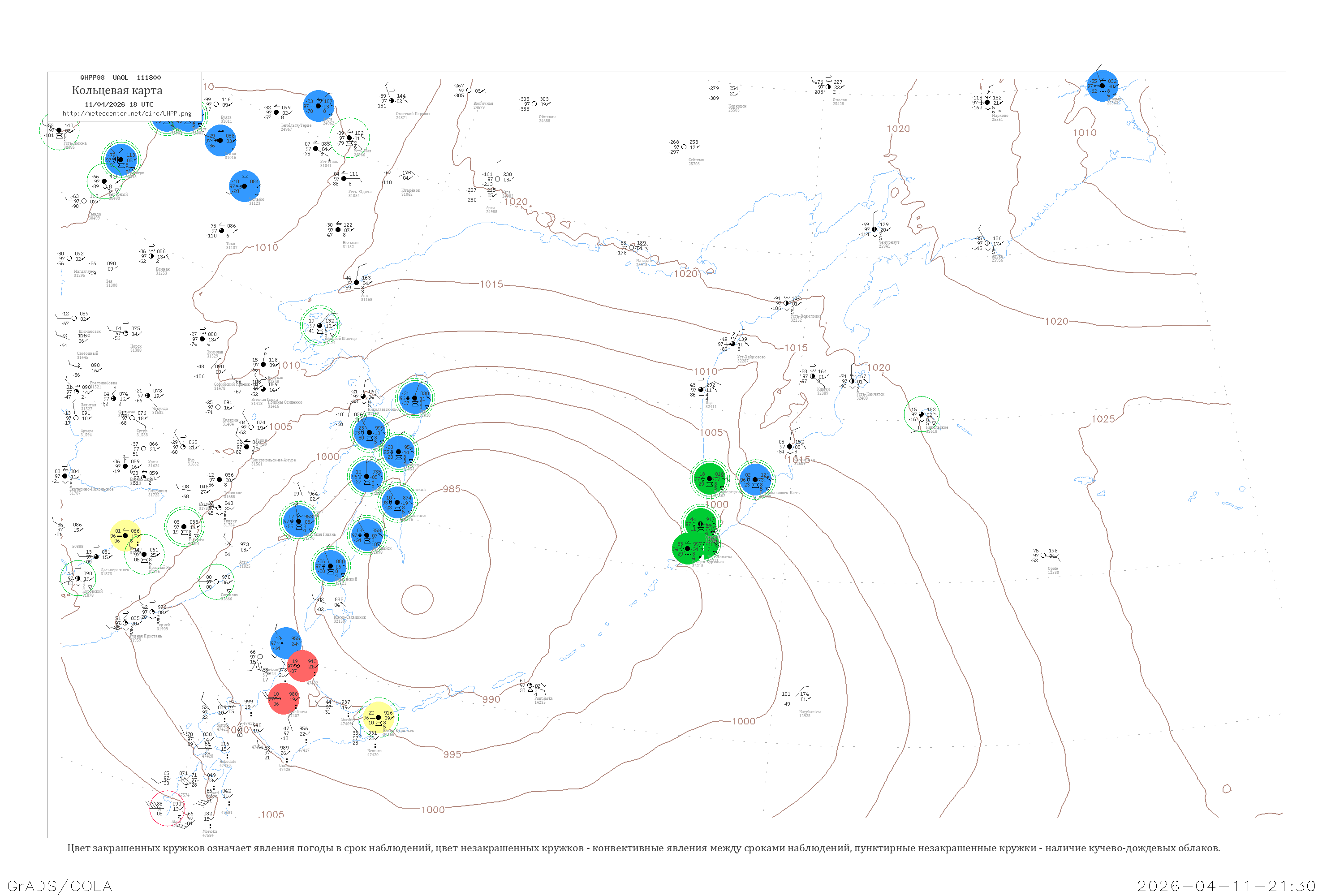Screen dimensions: 1344x896
Task: Click the GrADS/COLA label at bottom left
Action: pos(60,886)
